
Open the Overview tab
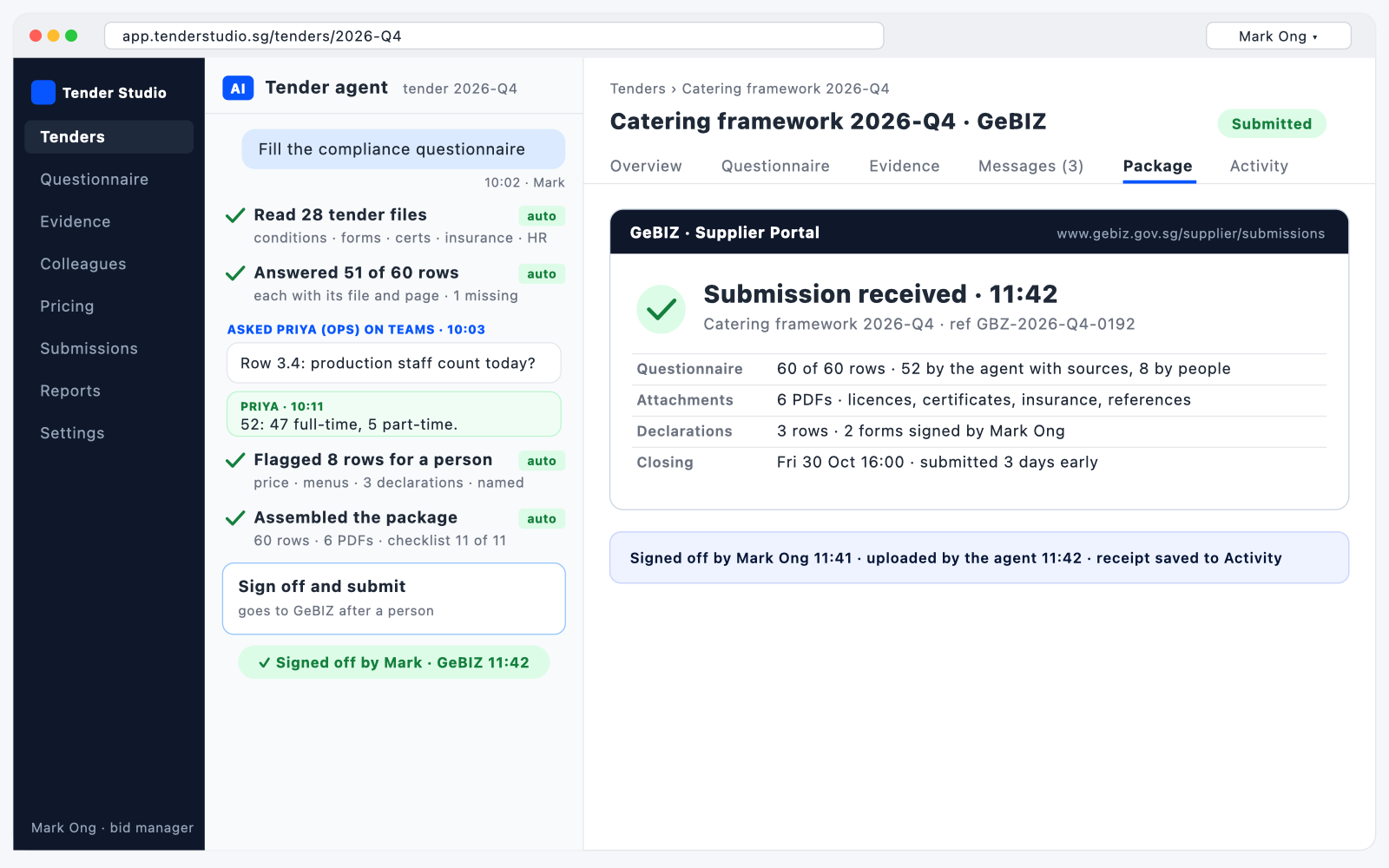[x=646, y=166]
